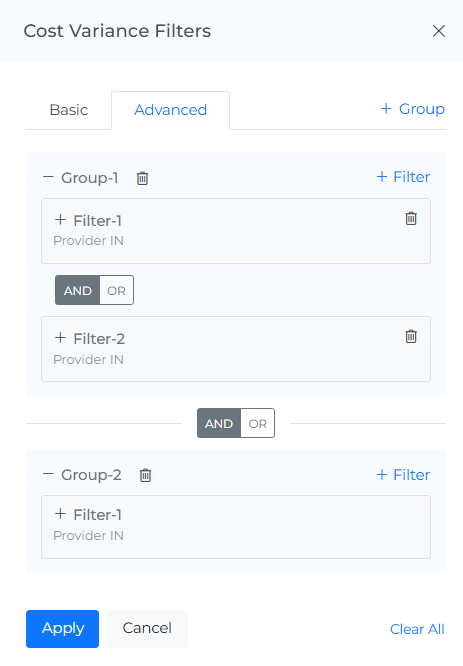Remove Filter-1 in Group-1 via trash icon

[x=411, y=218]
